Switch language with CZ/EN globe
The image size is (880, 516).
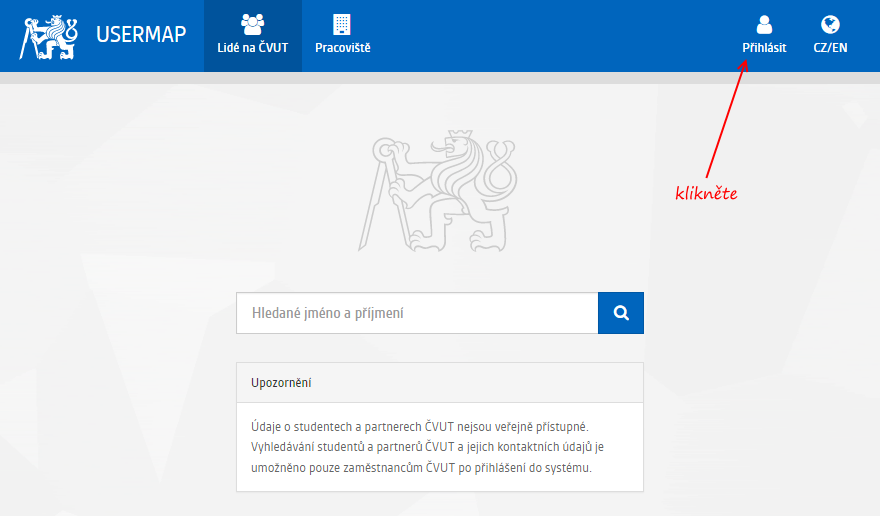tap(830, 36)
